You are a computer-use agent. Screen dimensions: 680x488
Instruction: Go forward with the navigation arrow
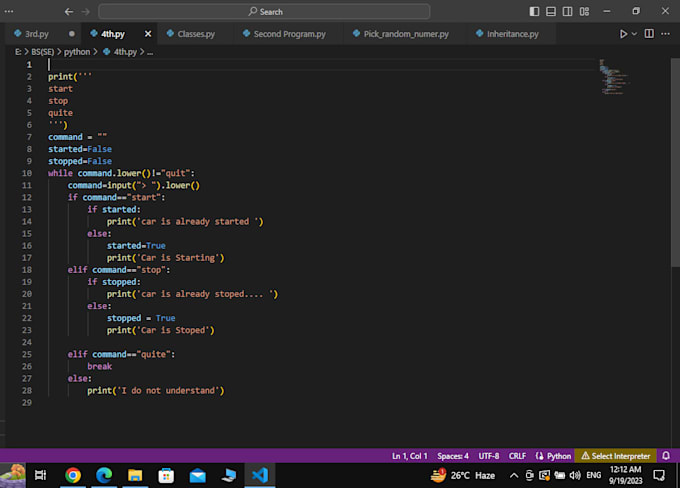(86, 12)
